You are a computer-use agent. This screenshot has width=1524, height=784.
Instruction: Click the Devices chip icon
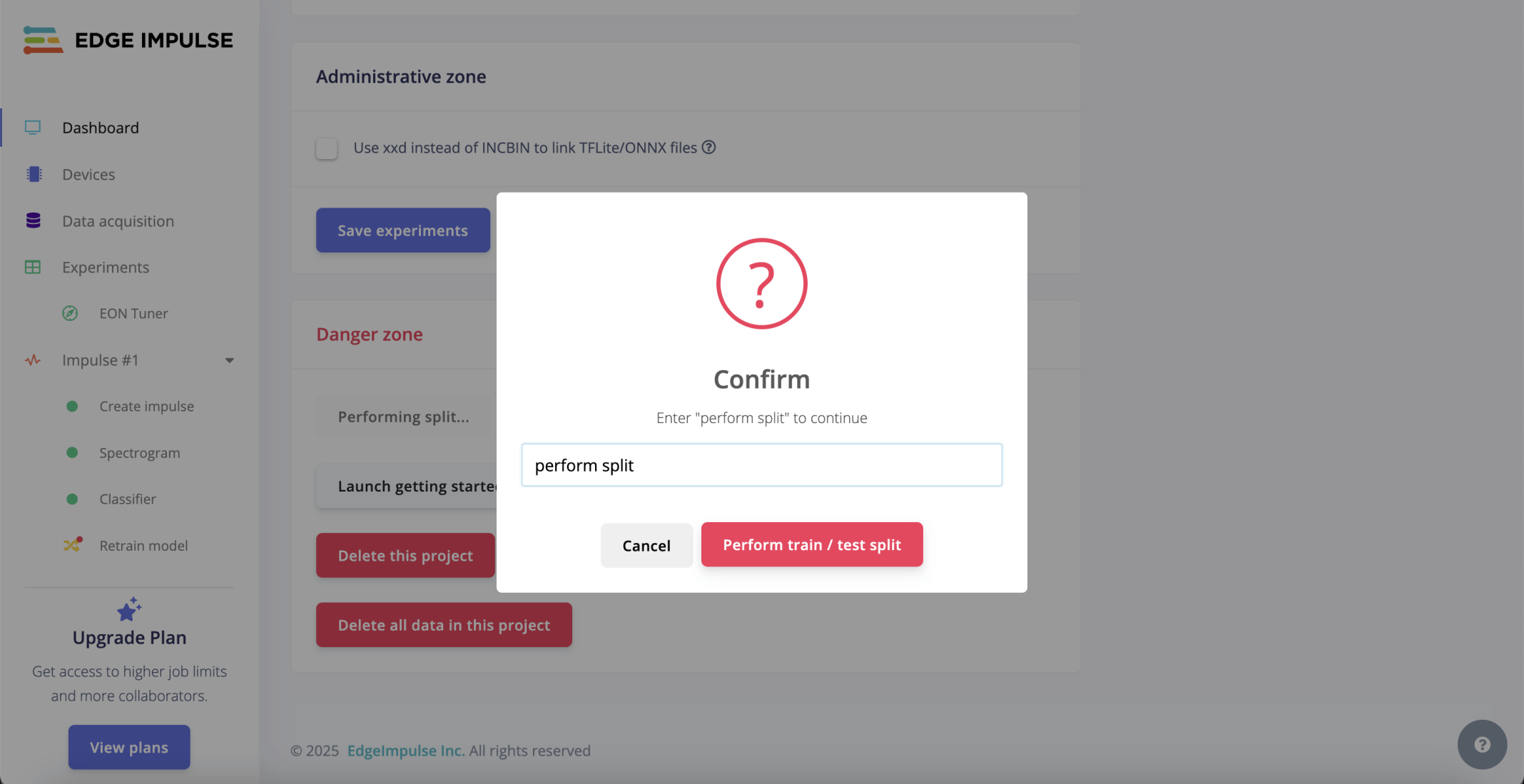click(x=34, y=174)
